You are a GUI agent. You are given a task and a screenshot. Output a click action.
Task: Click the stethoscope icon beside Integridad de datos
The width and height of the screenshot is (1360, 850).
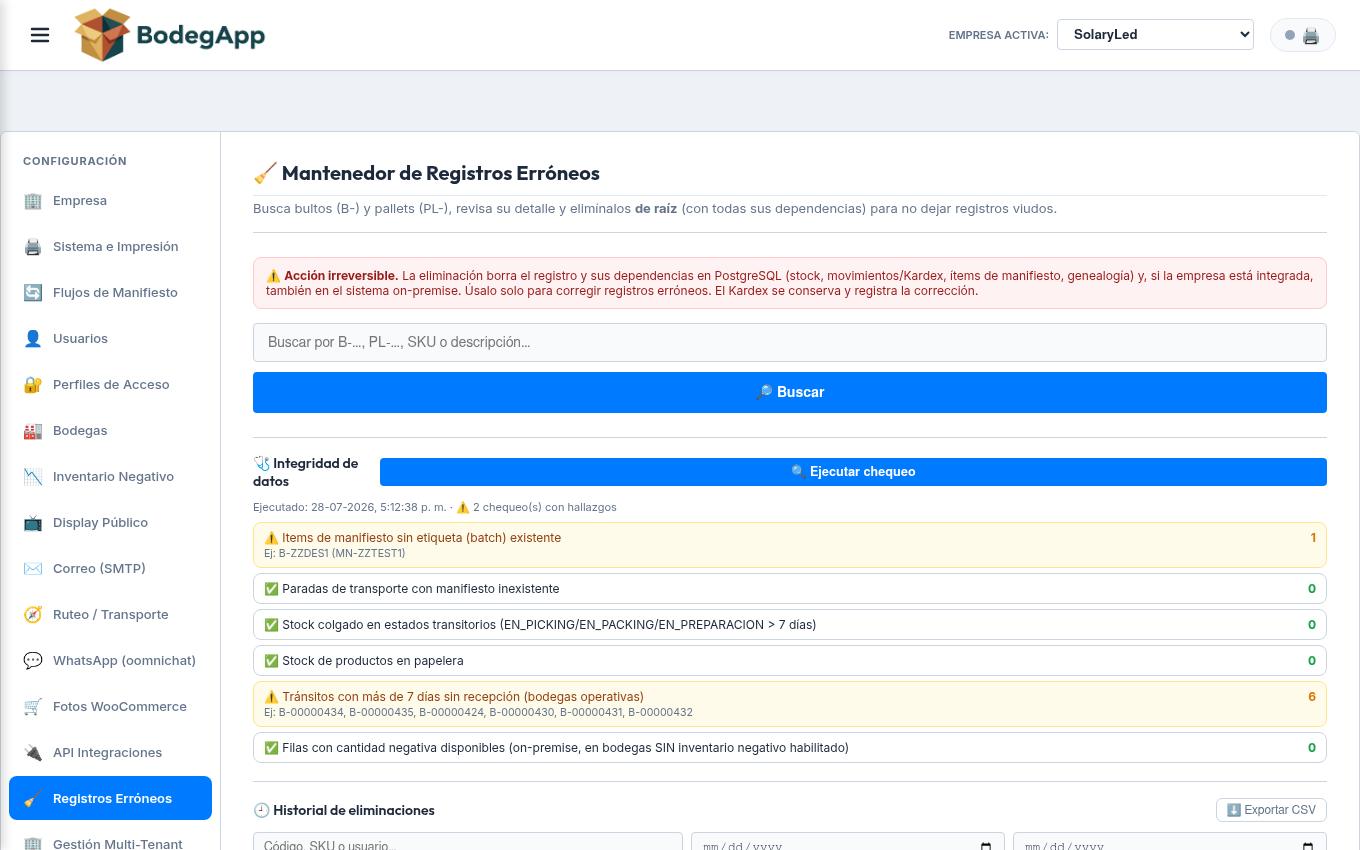coord(262,464)
